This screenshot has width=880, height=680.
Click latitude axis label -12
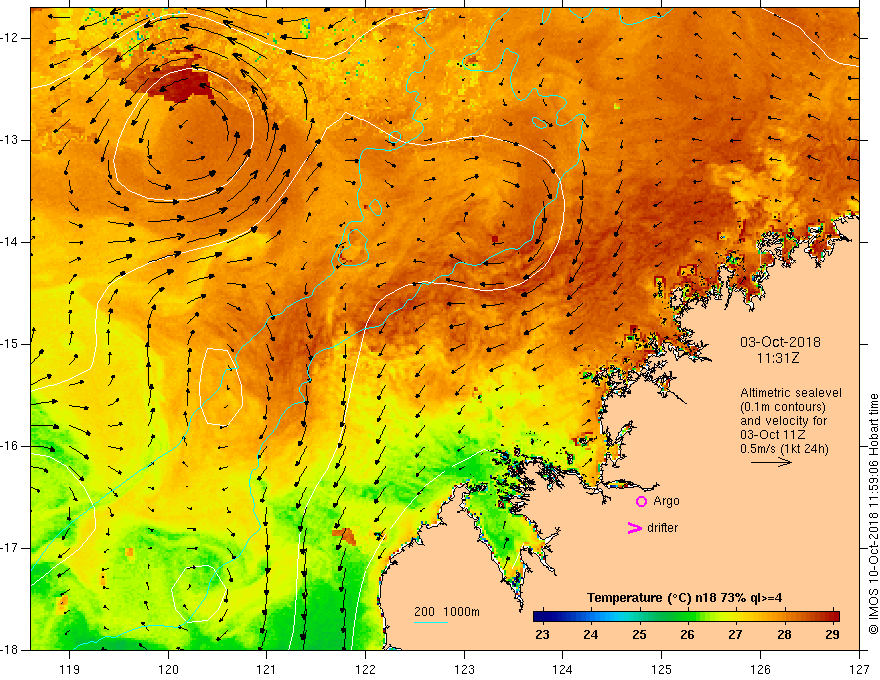11,38
